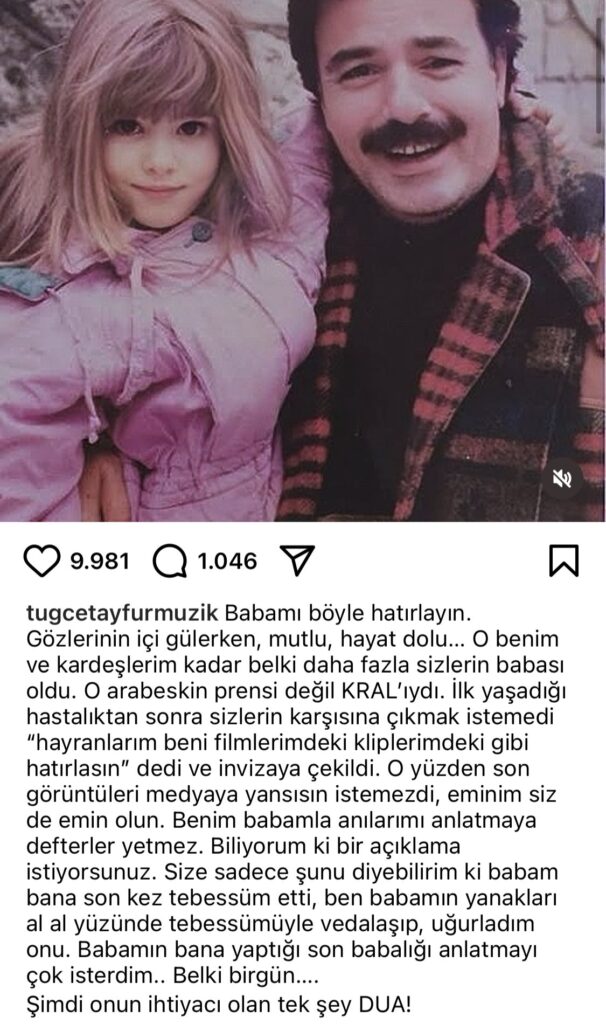Save the post with the bookmark icon
The width and height of the screenshot is (606, 1024).
click(x=564, y=561)
